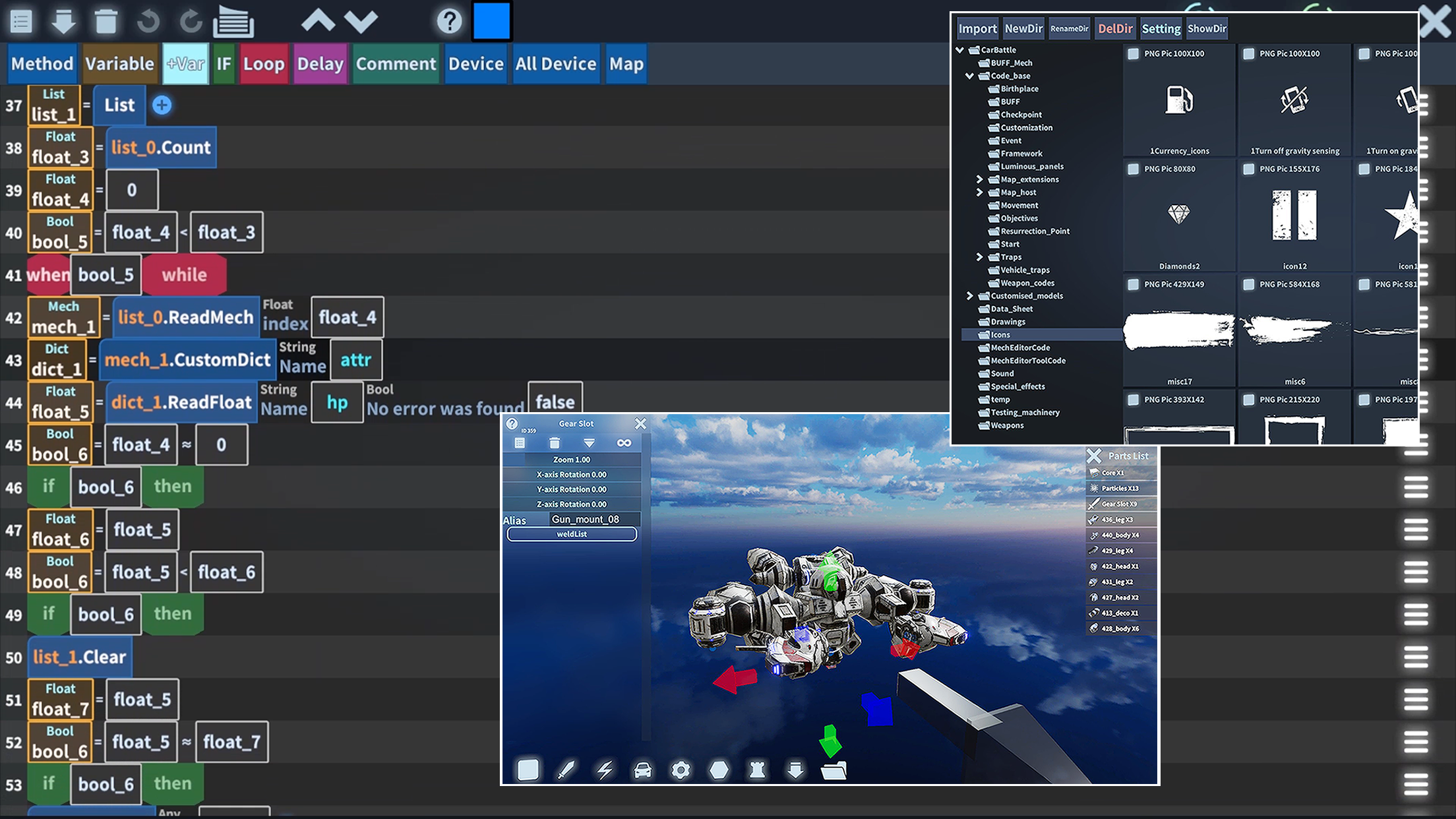
Task: Click the weldList button in the Gear Slot panel
Action: click(571, 534)
